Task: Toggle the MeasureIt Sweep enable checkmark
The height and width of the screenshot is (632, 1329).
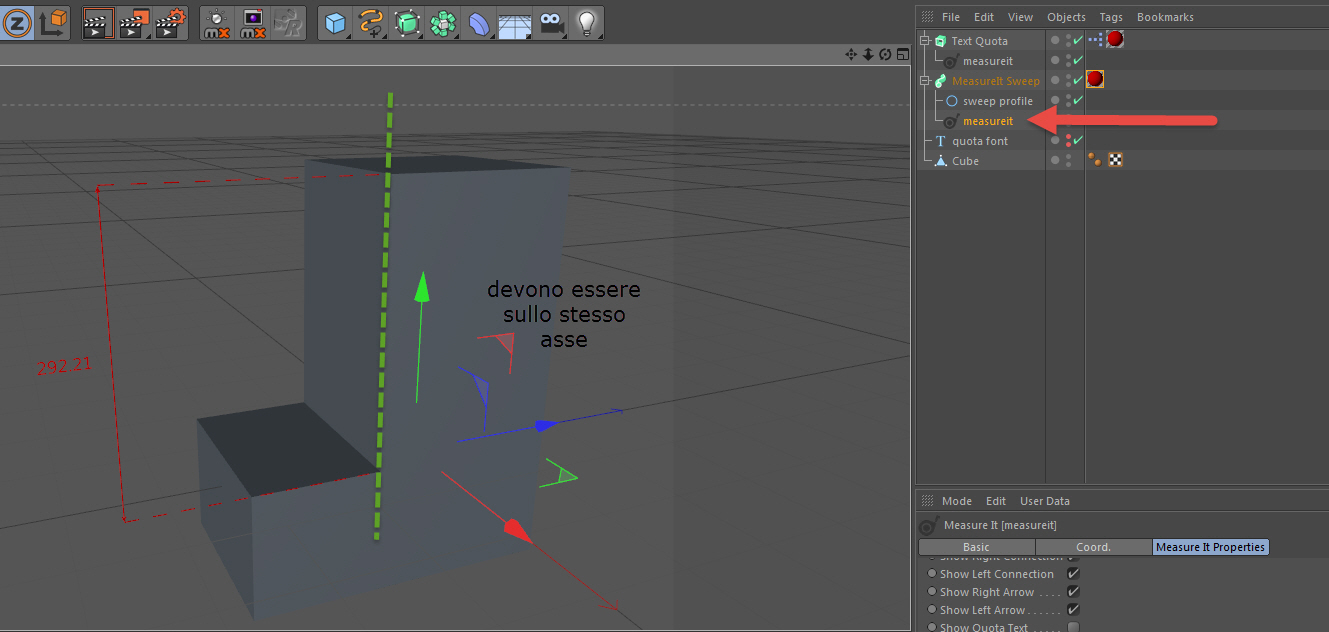Action: point(1078,81)
